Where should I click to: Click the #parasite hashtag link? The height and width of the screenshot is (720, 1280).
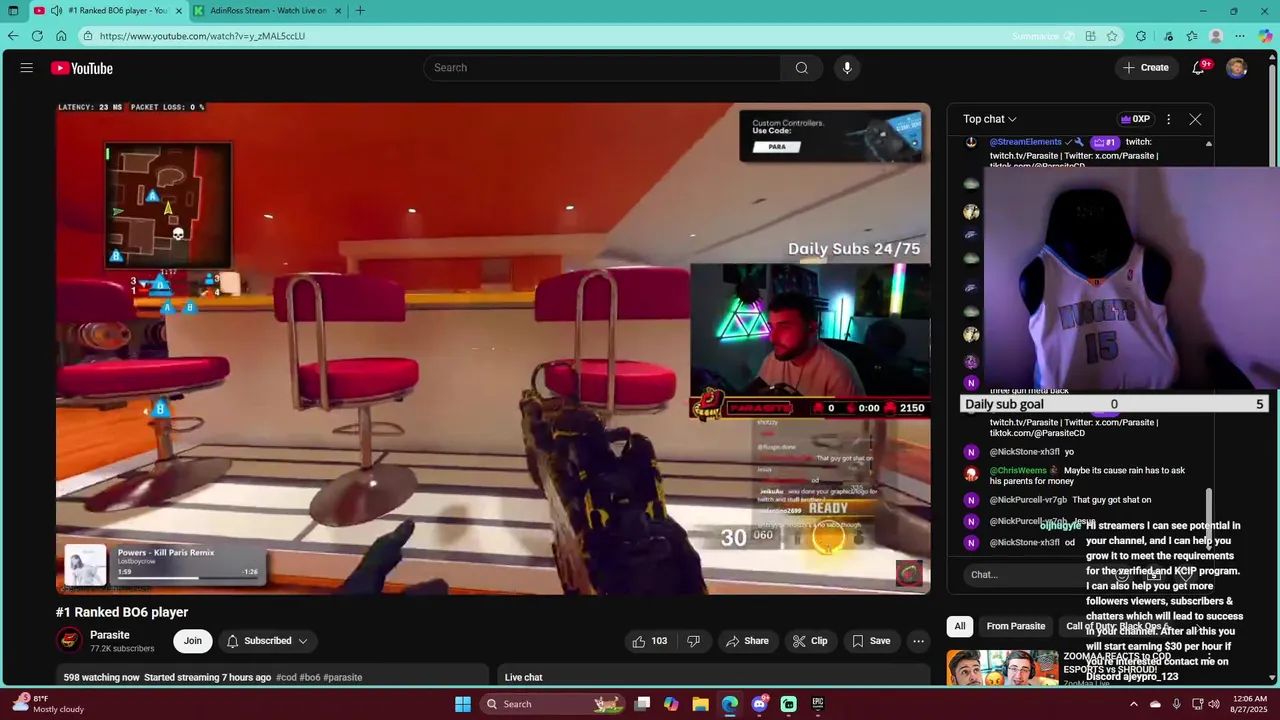342,677
